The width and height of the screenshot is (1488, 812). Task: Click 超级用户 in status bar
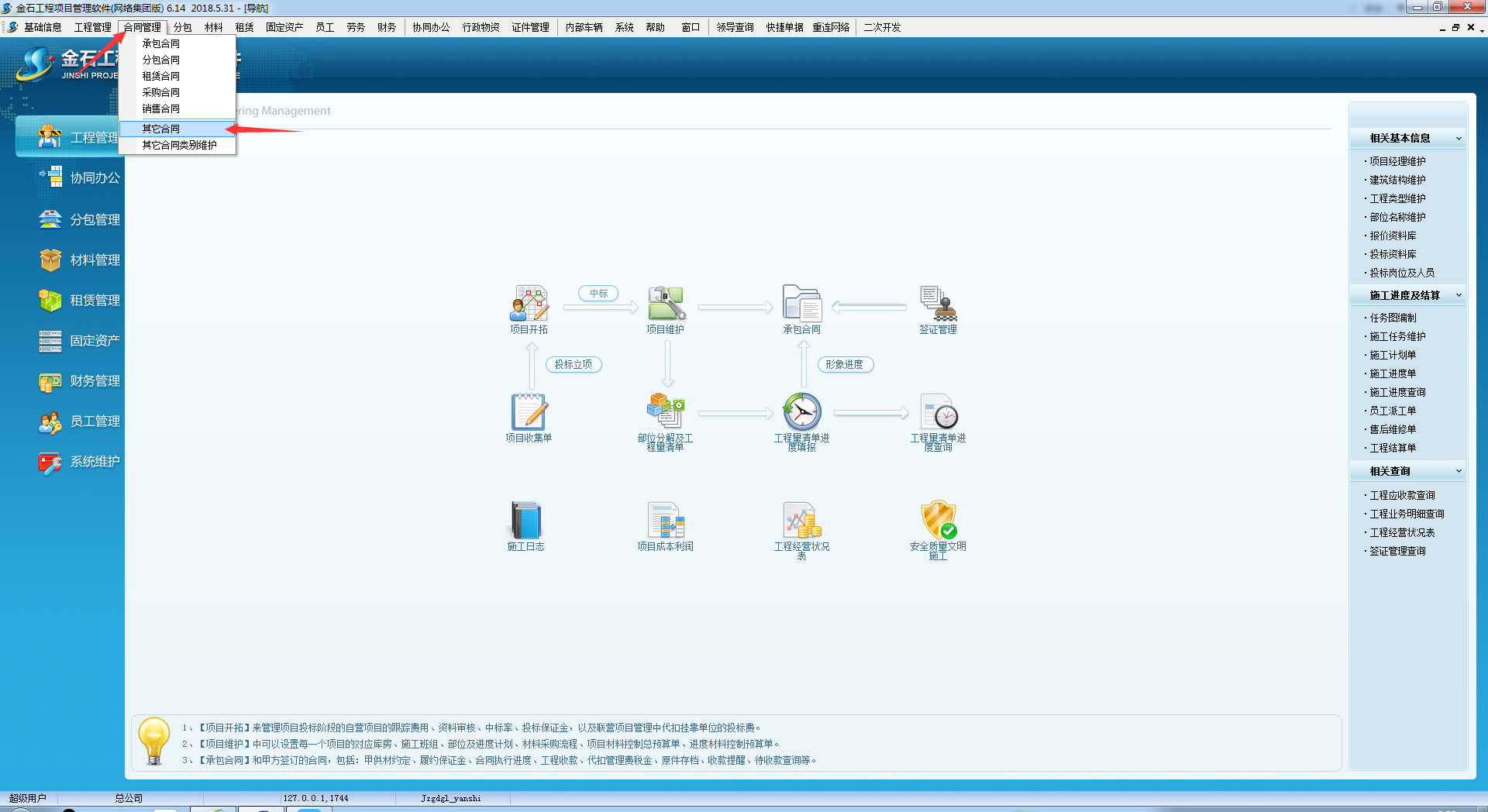[x=28, y=798]
